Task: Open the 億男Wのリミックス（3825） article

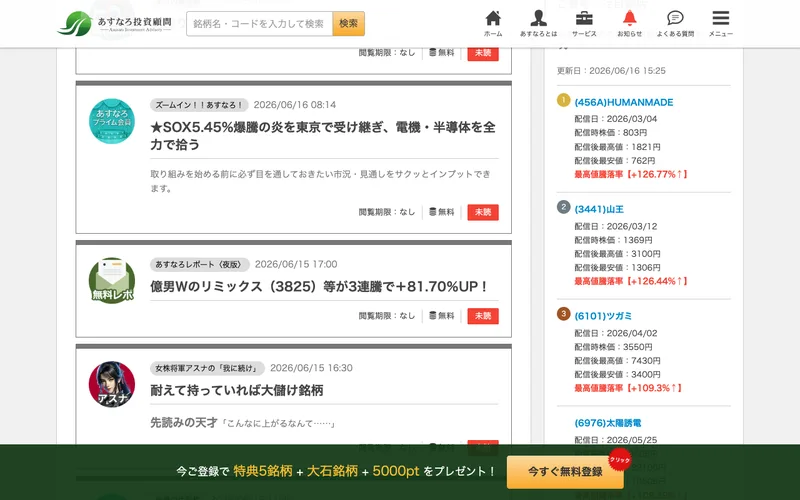Action: click(319, 287)
